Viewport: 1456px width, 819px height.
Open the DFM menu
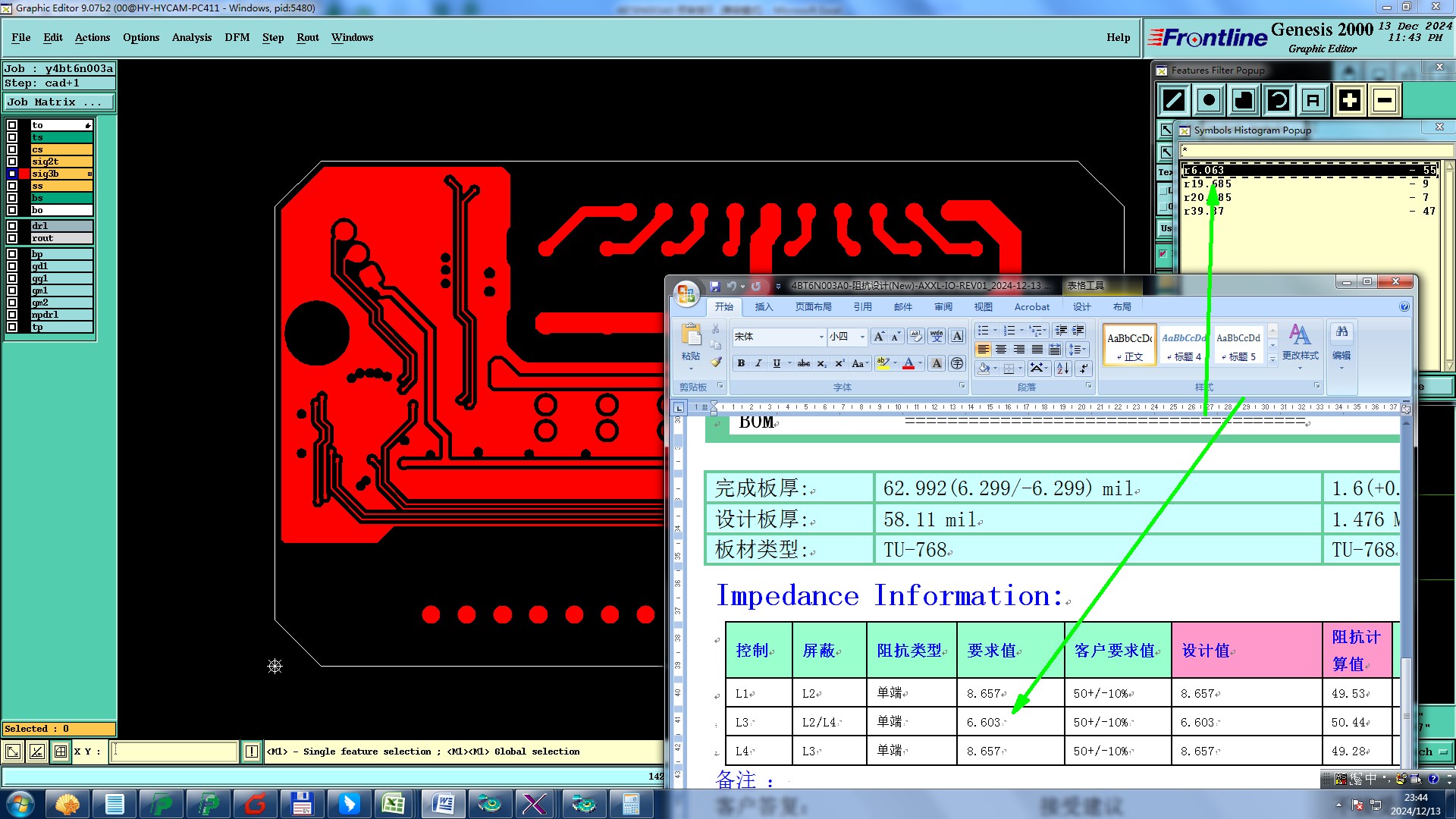pos(237,37)
